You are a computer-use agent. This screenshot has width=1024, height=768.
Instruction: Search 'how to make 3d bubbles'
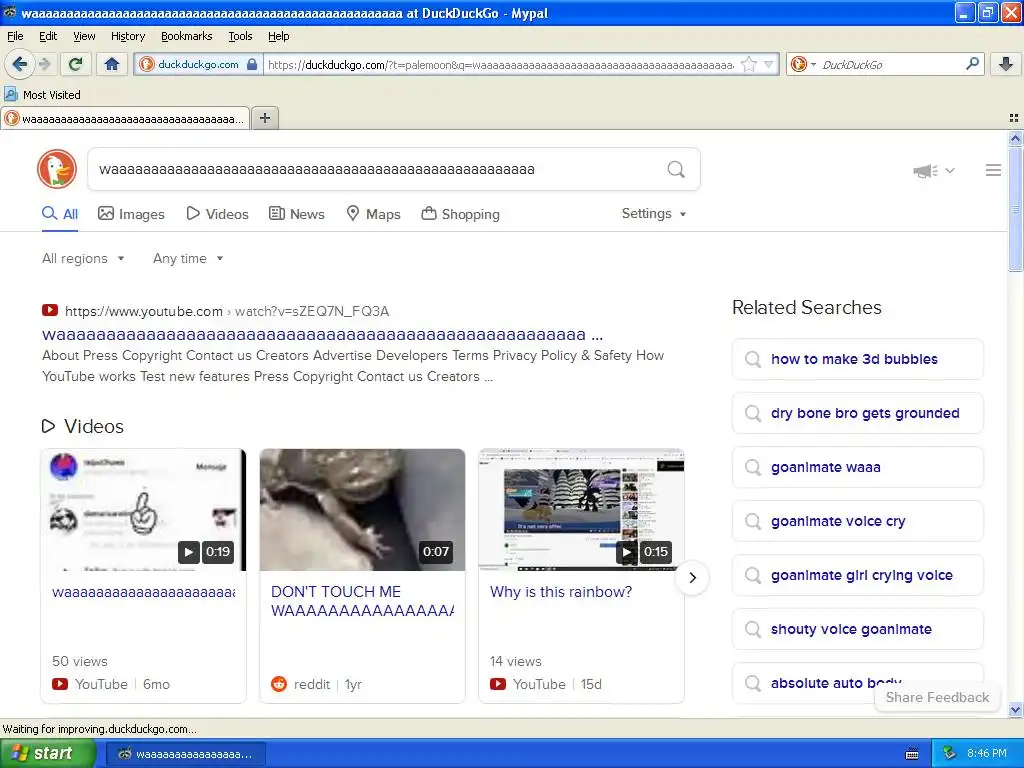click(x=857, y=359)
